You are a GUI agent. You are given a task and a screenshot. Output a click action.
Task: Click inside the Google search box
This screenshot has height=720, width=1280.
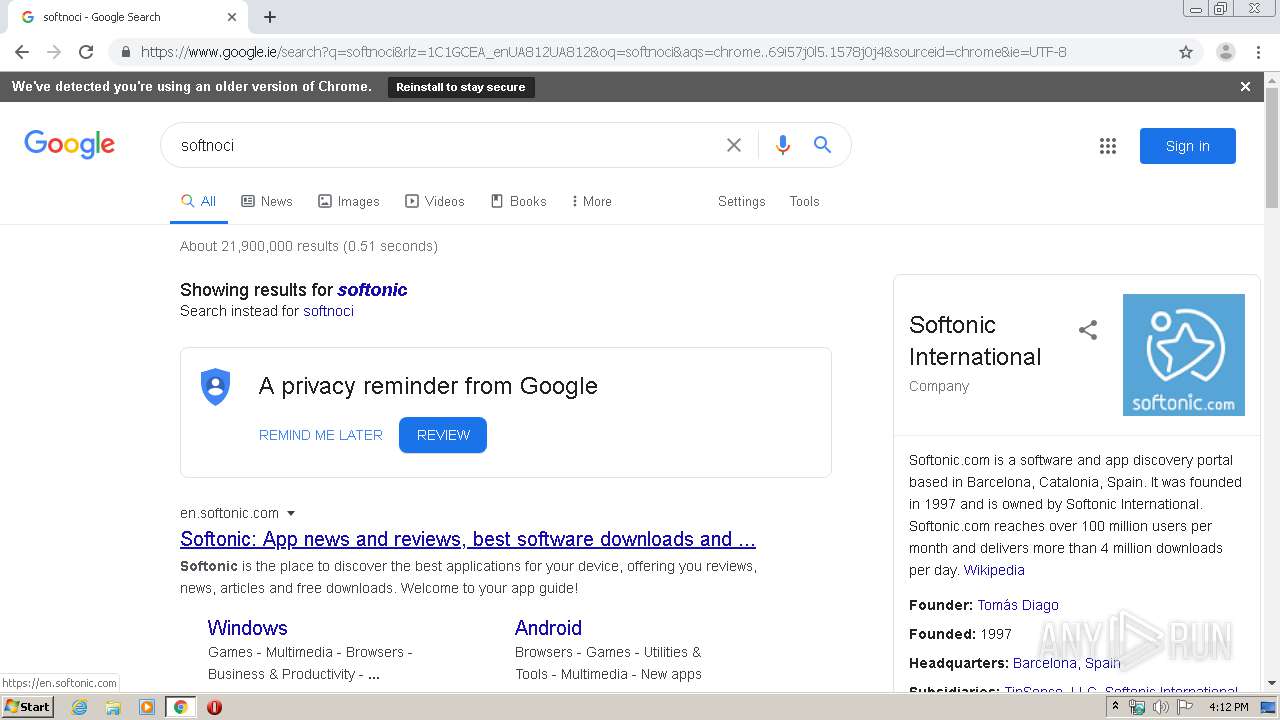point(445,145)
